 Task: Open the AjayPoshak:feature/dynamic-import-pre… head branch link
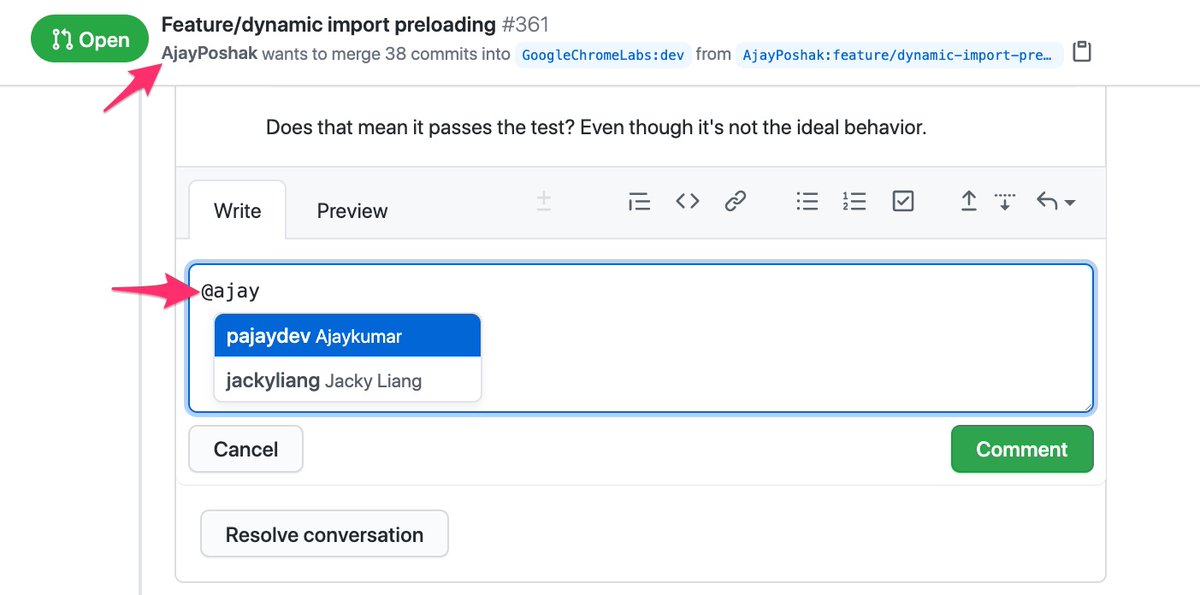[898, 54]
